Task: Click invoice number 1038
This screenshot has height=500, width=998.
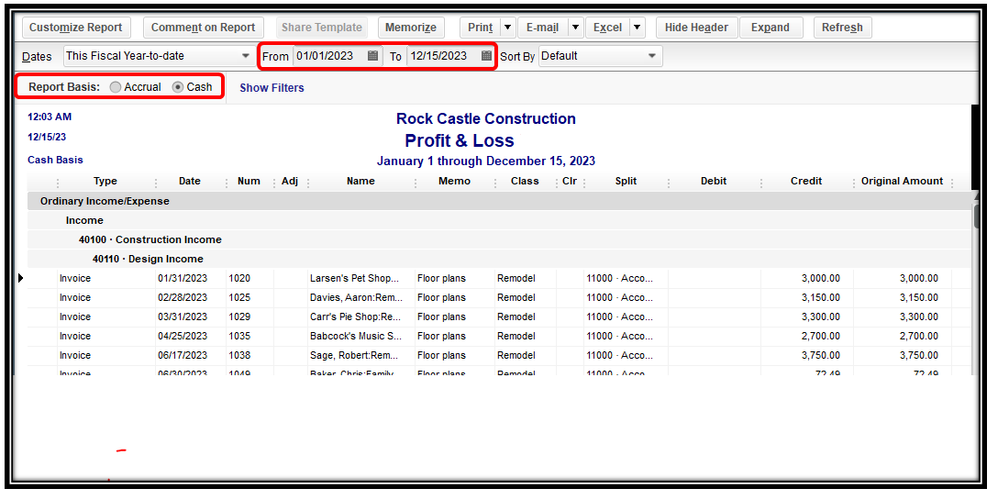Action: (240, 356)
